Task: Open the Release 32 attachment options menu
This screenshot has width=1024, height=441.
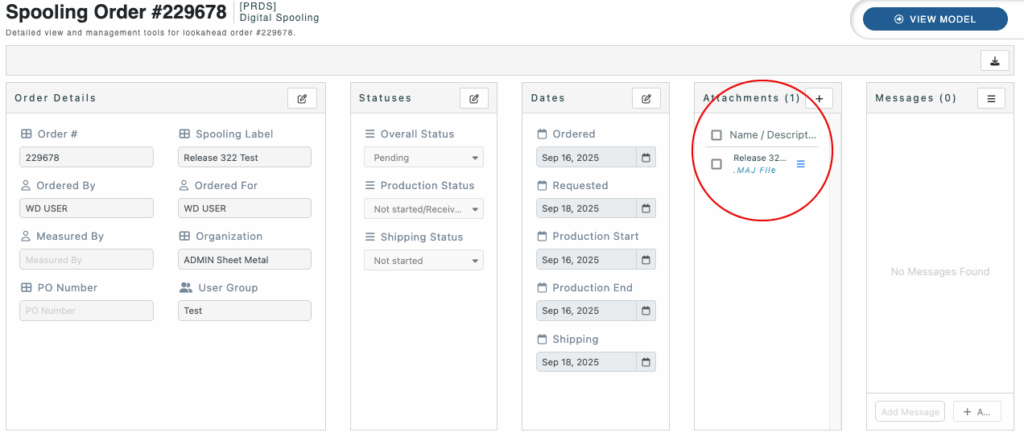Action: point(800,164)
